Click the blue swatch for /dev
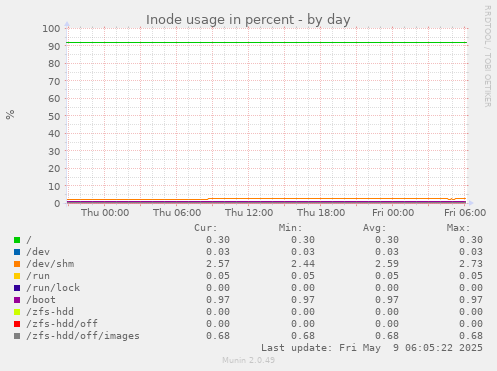497x371 pixels. pos(17,252)
